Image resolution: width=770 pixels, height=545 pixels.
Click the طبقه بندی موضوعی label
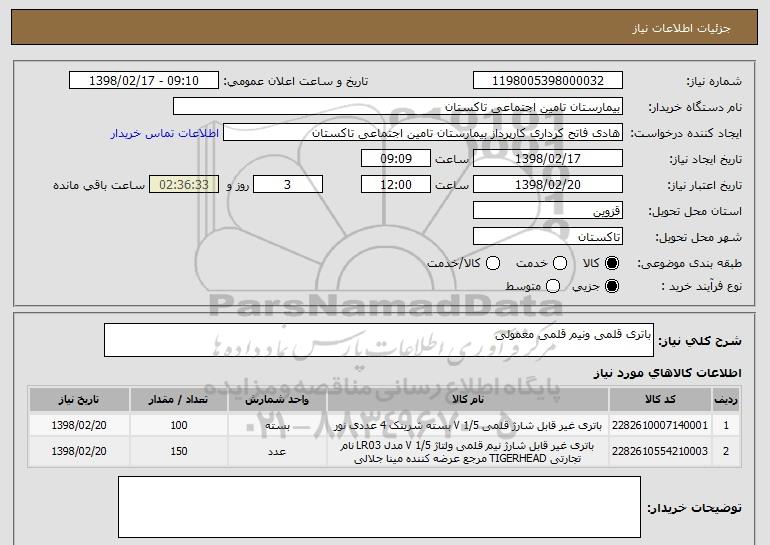coord(689,264)
